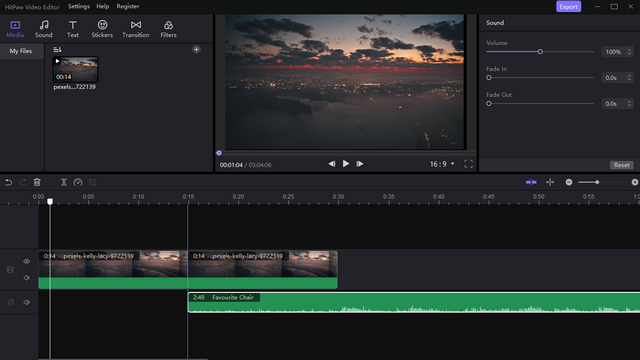Click the timeline zoom slider handle
Image resolution: width=640 pixels, height=360 pixels.
597,182
